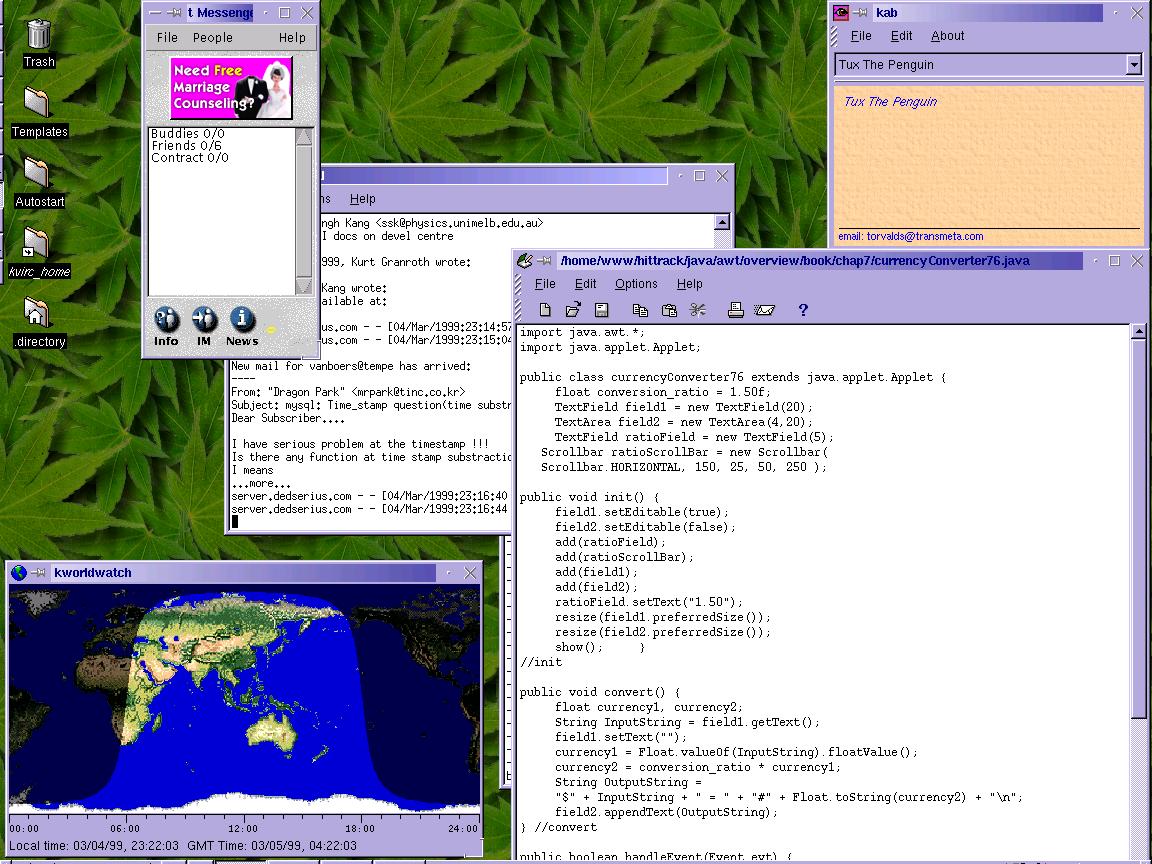The height and width of the screenshot is (864, 1152).
Task: Click editor vertical scrollbar thumb
Action: (1138, 529)
